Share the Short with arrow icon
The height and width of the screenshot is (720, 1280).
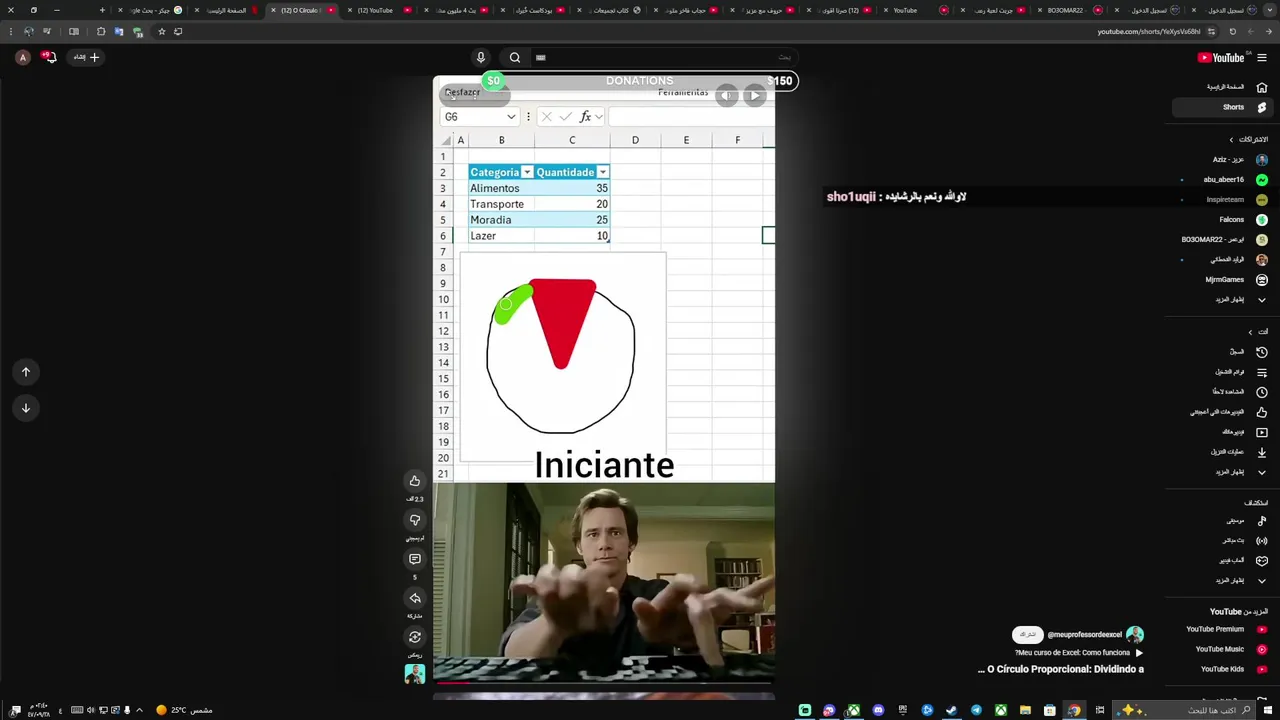[x=415, y=598]
